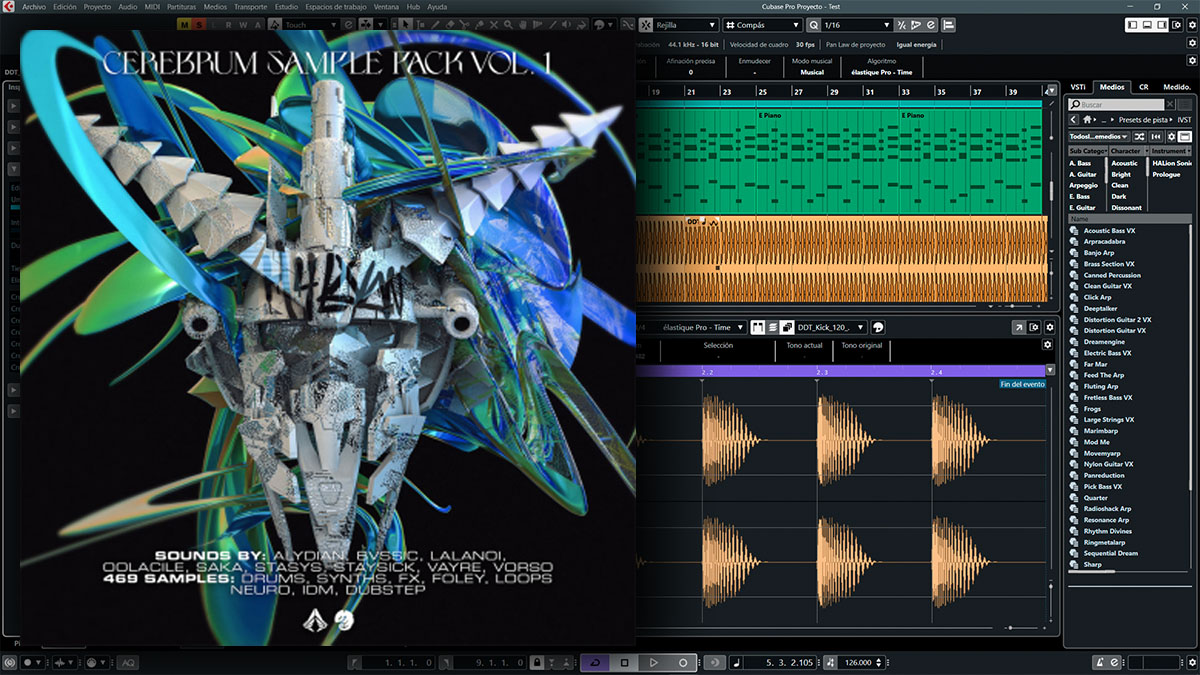Click the Fin del evento event end marker
Image resolution: width=1200 pixels, height=675 pixels.
pyautogui.click(x=1022, y=384)
